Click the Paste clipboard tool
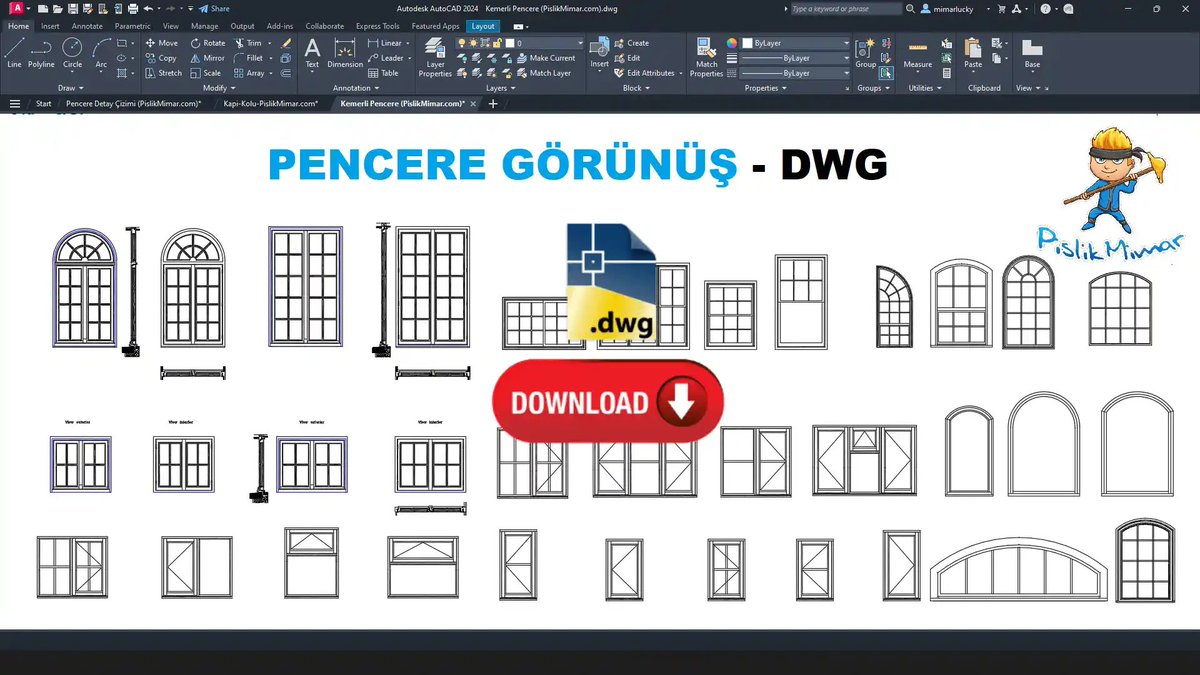 (973, 53)
